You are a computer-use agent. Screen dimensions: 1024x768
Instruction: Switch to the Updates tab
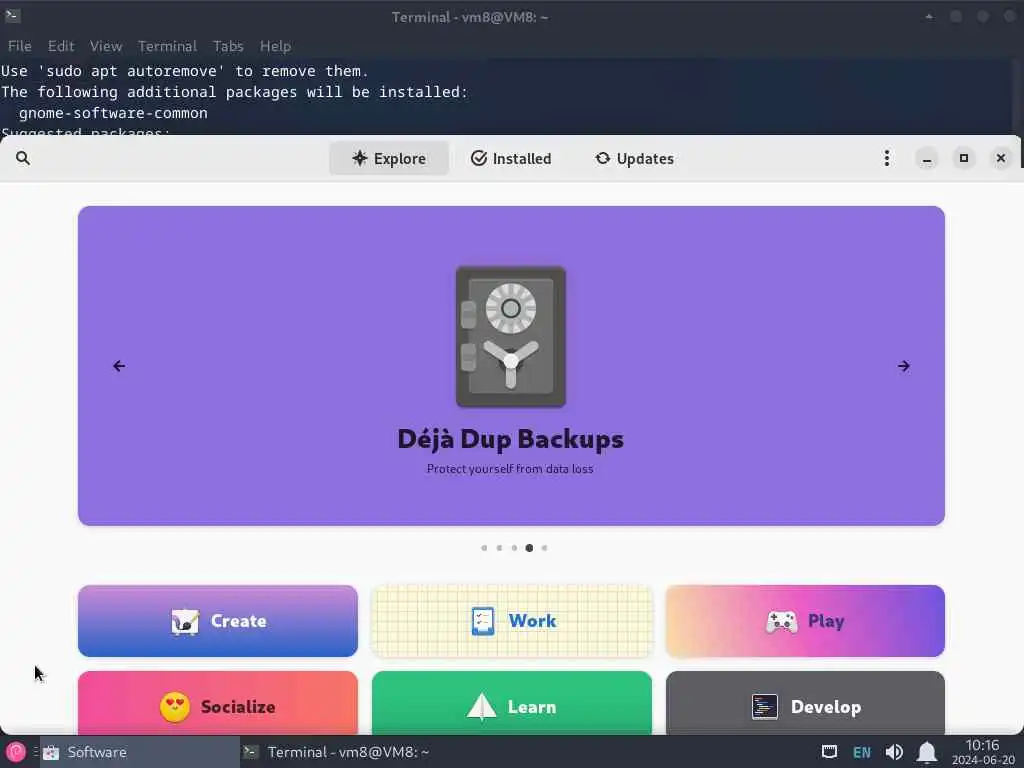pos(634,159)
